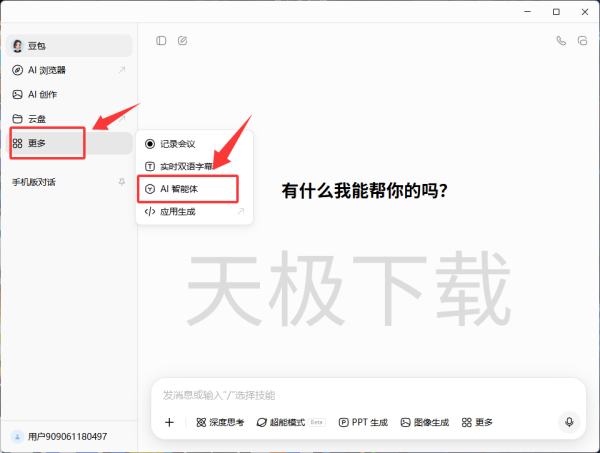
Task: Click the 图像生成 button
Action: 425,422
